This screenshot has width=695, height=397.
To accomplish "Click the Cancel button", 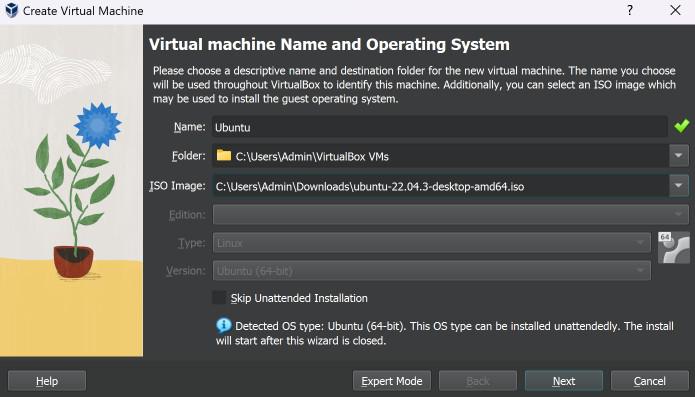I will (650, 381).
